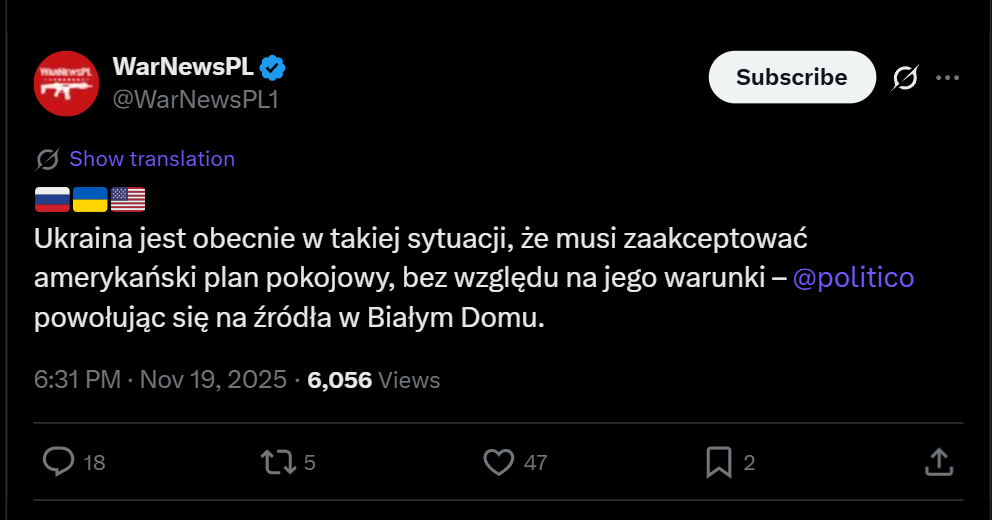Click the Russian flag emoji
Screen dimensions: 992x520
(x=52, y=199)
